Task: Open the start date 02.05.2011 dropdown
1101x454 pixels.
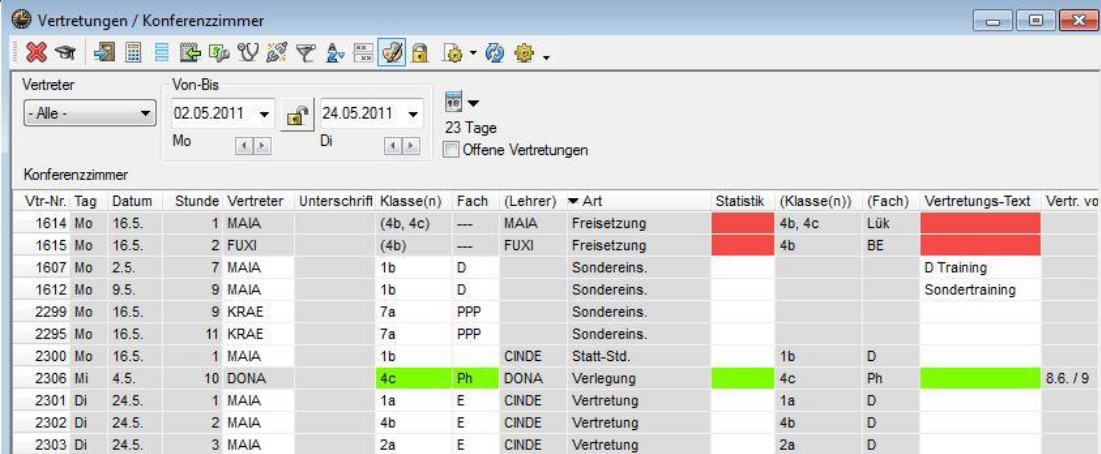Action: coord(265,114)
